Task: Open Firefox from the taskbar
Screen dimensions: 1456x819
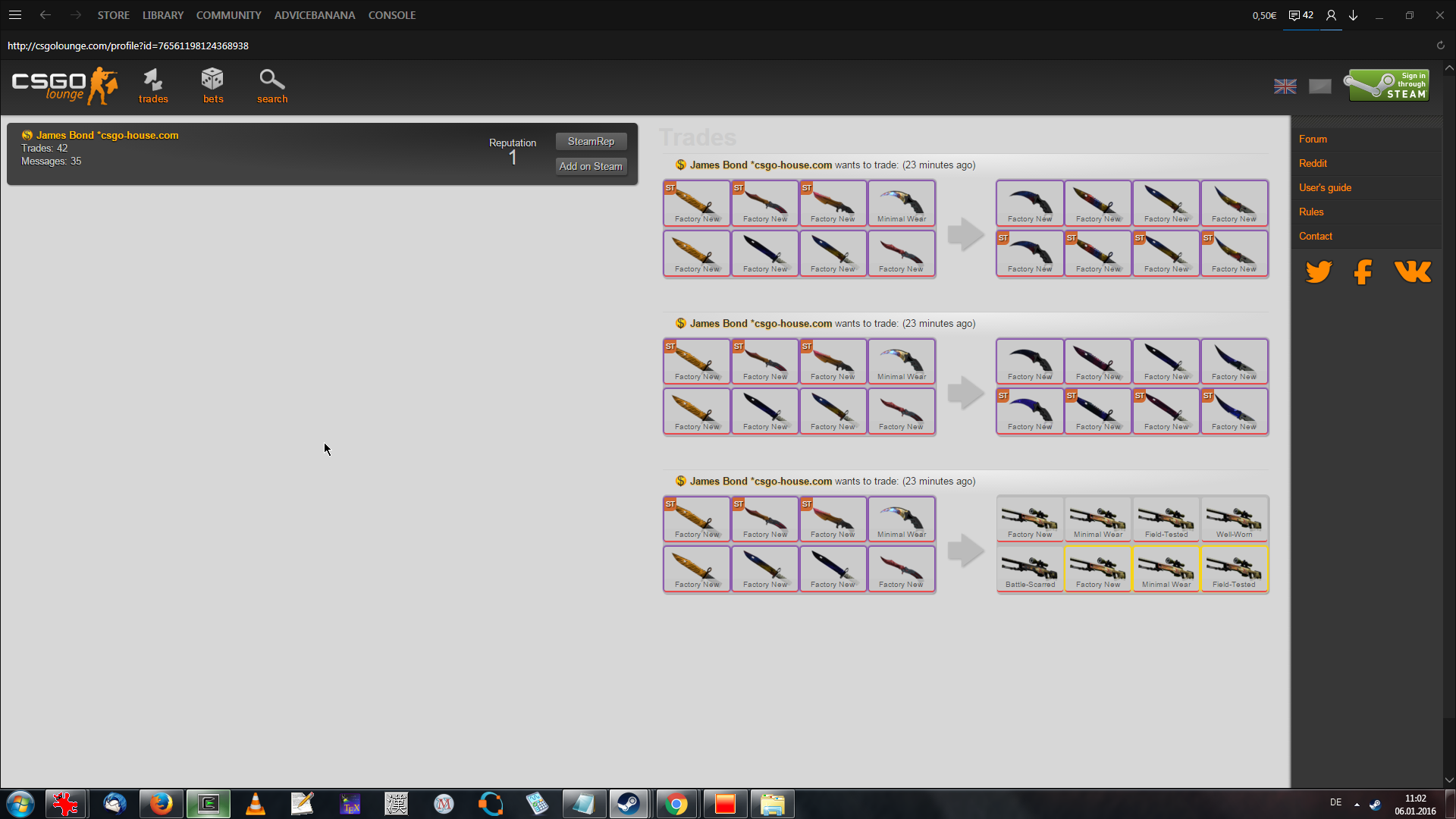Action: (x=161, y=804)
